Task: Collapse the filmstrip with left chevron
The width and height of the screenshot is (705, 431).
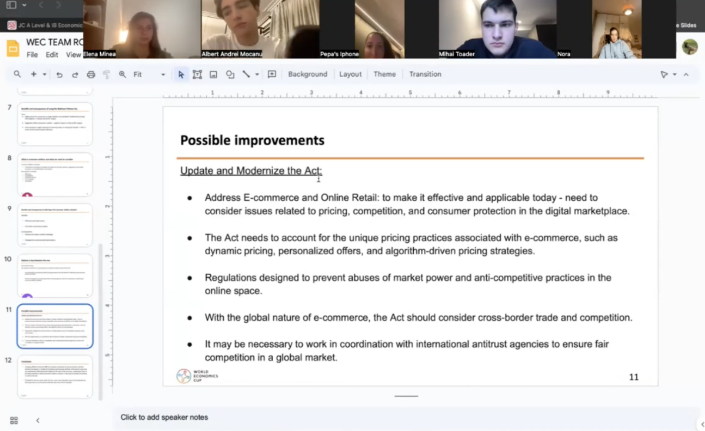Action: point(37,420)
